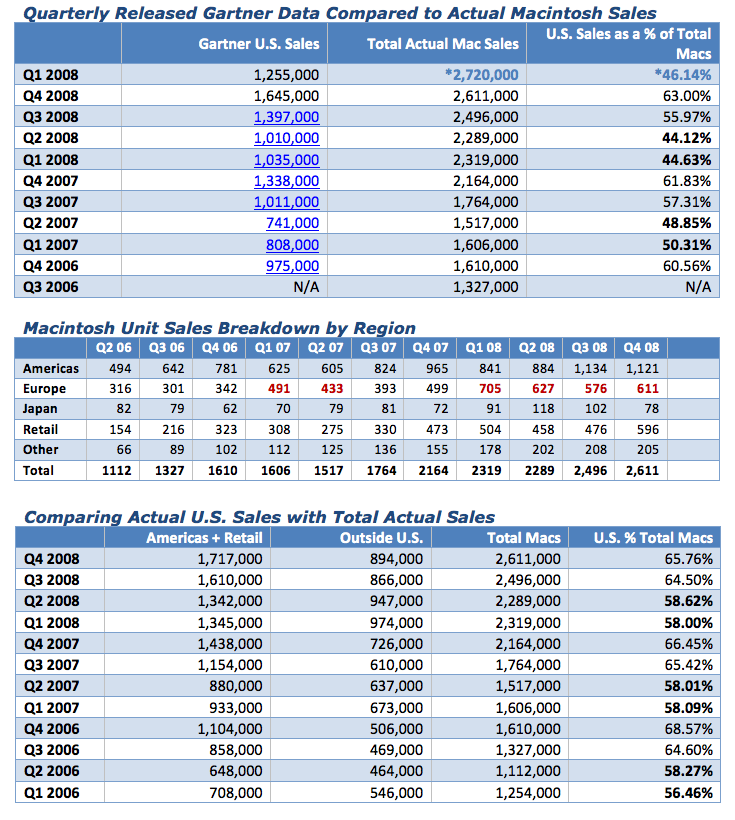Open the 1,338,000 link in Q4 2007 row
The image size is (735, 820).
pyautogui.click(x=286, y=181)
